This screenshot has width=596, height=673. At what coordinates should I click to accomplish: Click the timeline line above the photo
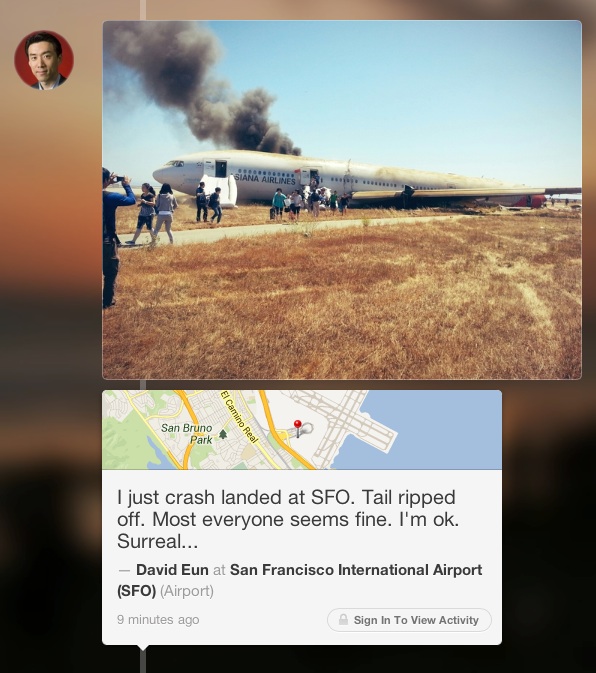143,10
